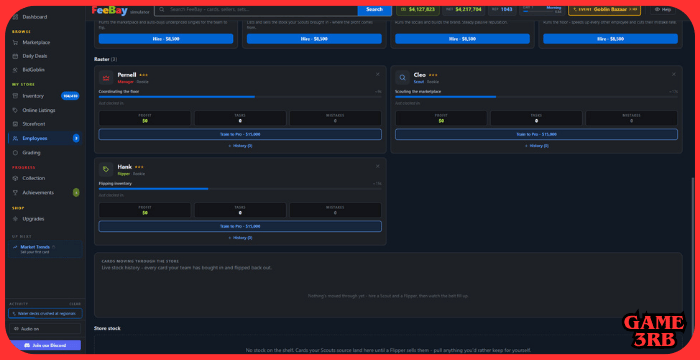This screenshot has width=700, height=360.
Task: Click the $4,127,823 cash balance
Action: pyautogui.click(x=418, y=9)
